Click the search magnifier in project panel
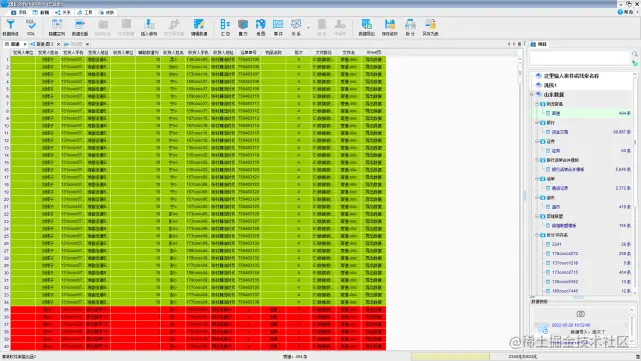This screenshot has width=641, height=361. [x=635, y=54]
